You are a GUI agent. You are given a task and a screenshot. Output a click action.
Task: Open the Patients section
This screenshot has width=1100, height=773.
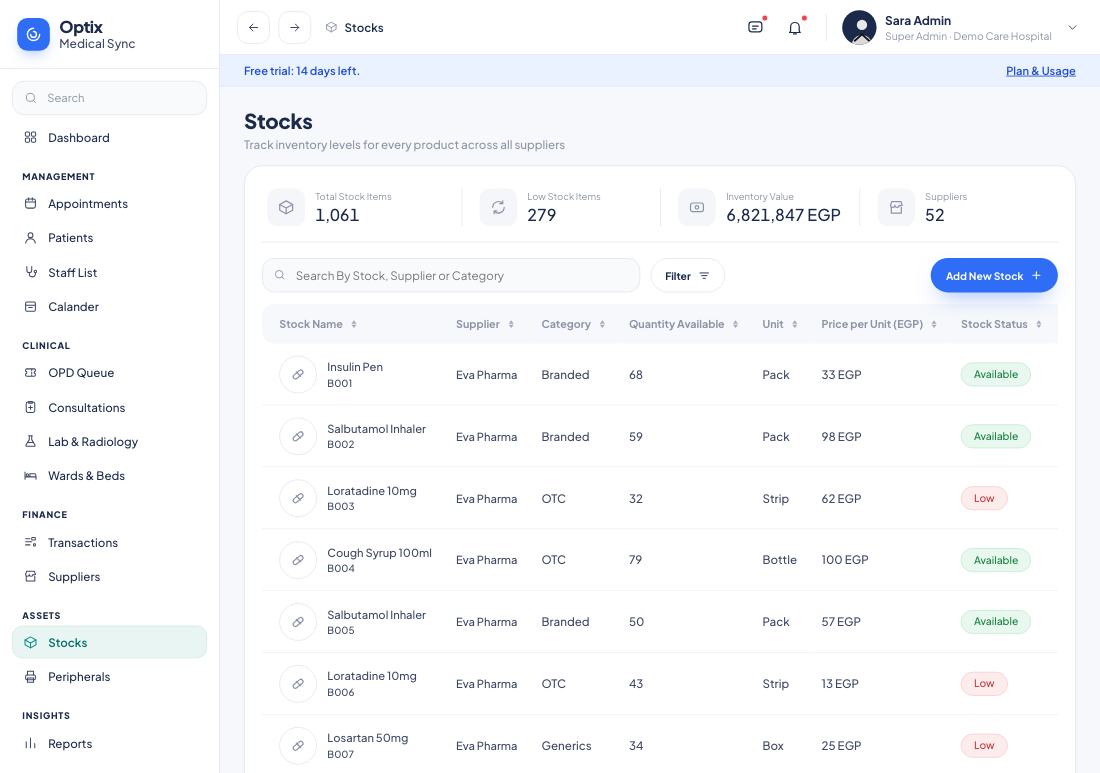click(x=109, y=238)
